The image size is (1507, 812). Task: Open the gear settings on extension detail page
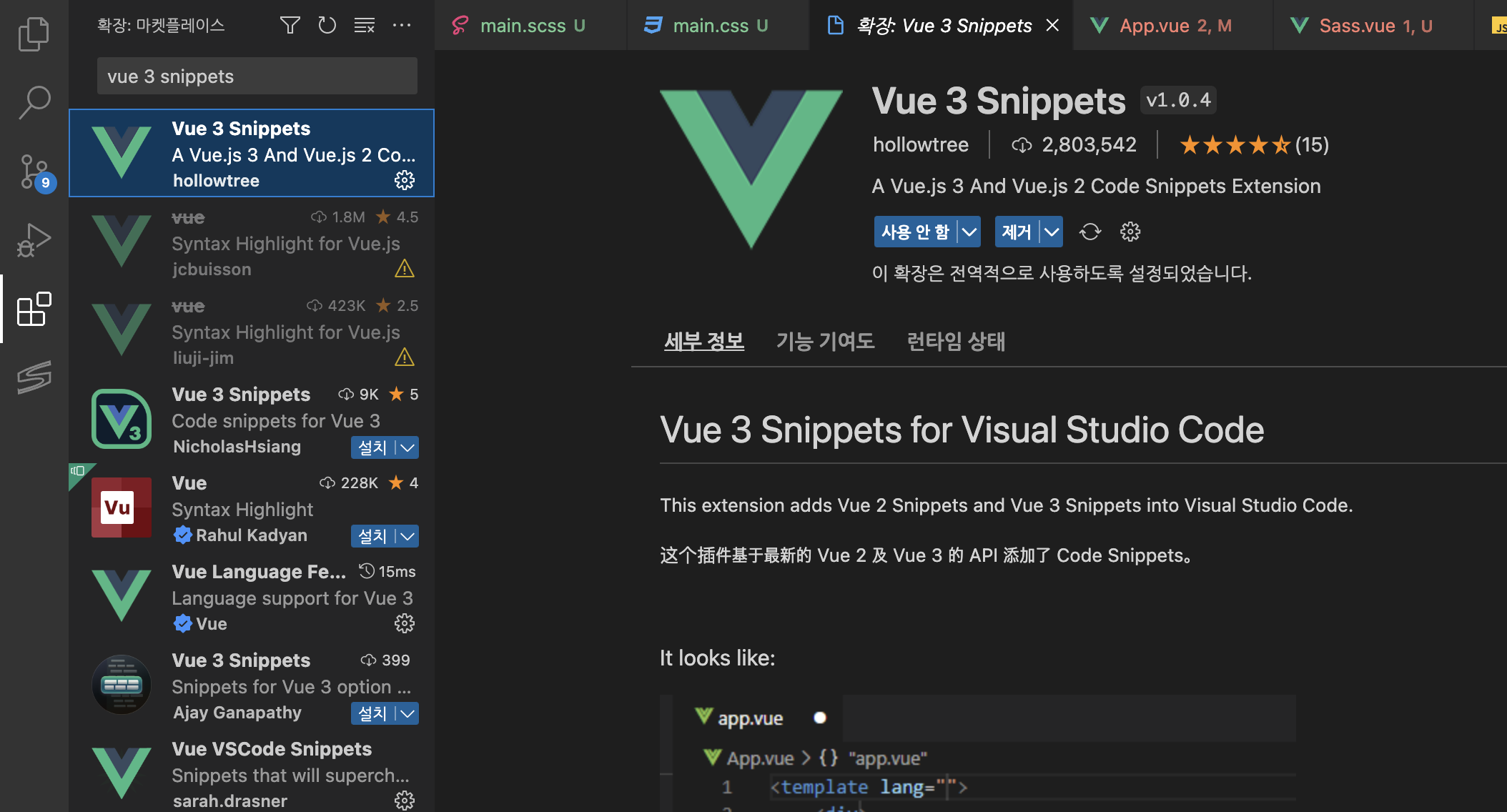tap(1130, 232)
